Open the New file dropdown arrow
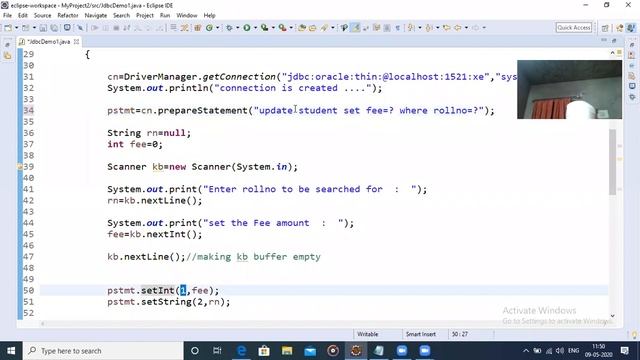This screenshot has width=640, height=360. tap(16, 28)
